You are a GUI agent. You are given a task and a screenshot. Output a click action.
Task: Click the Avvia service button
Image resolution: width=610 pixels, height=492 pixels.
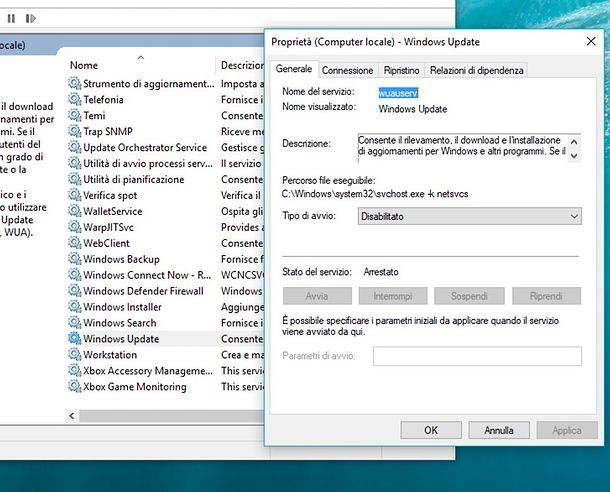tap(317, 296)
